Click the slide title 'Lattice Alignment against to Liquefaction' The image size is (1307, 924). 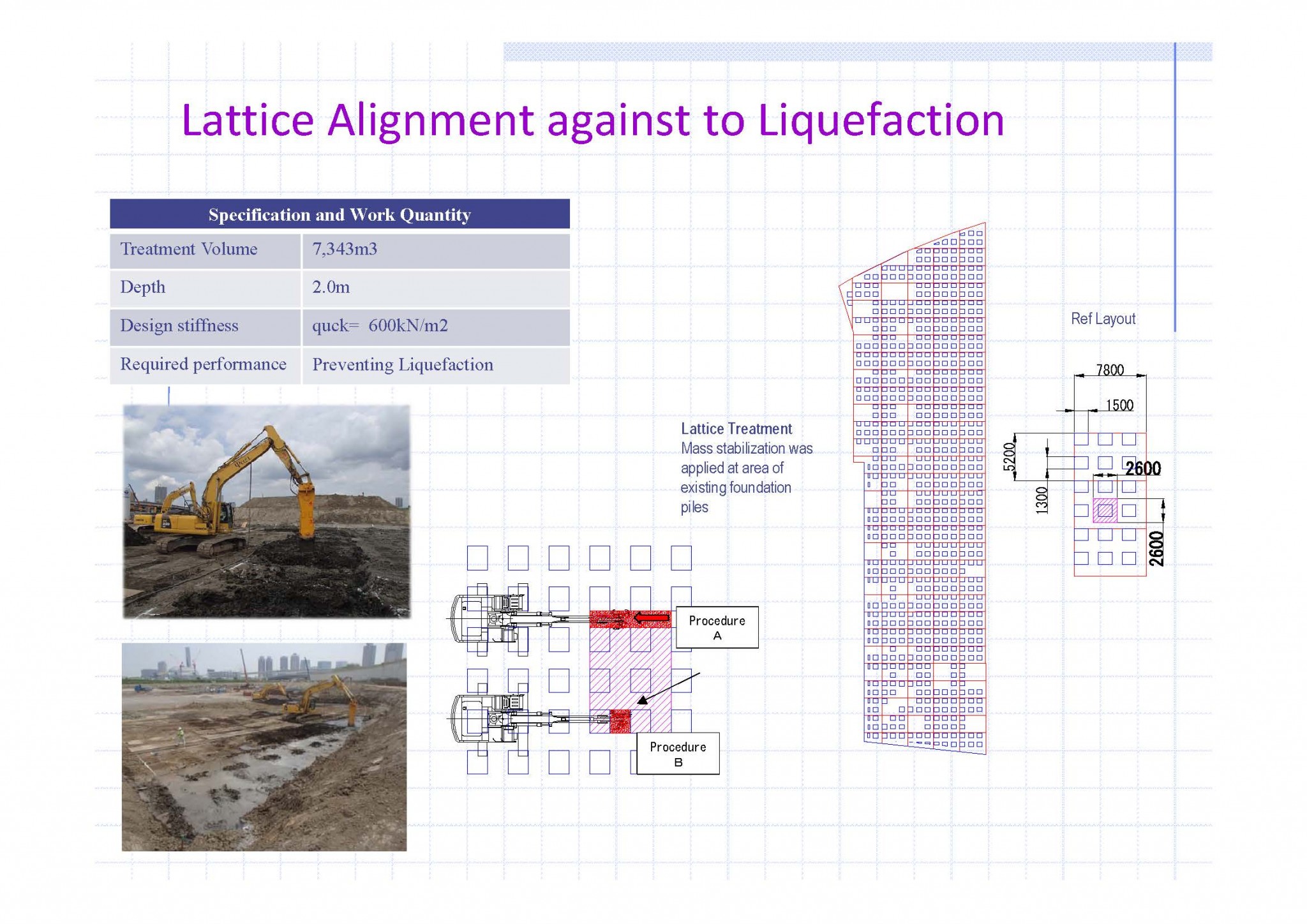[x=593, y=121]
